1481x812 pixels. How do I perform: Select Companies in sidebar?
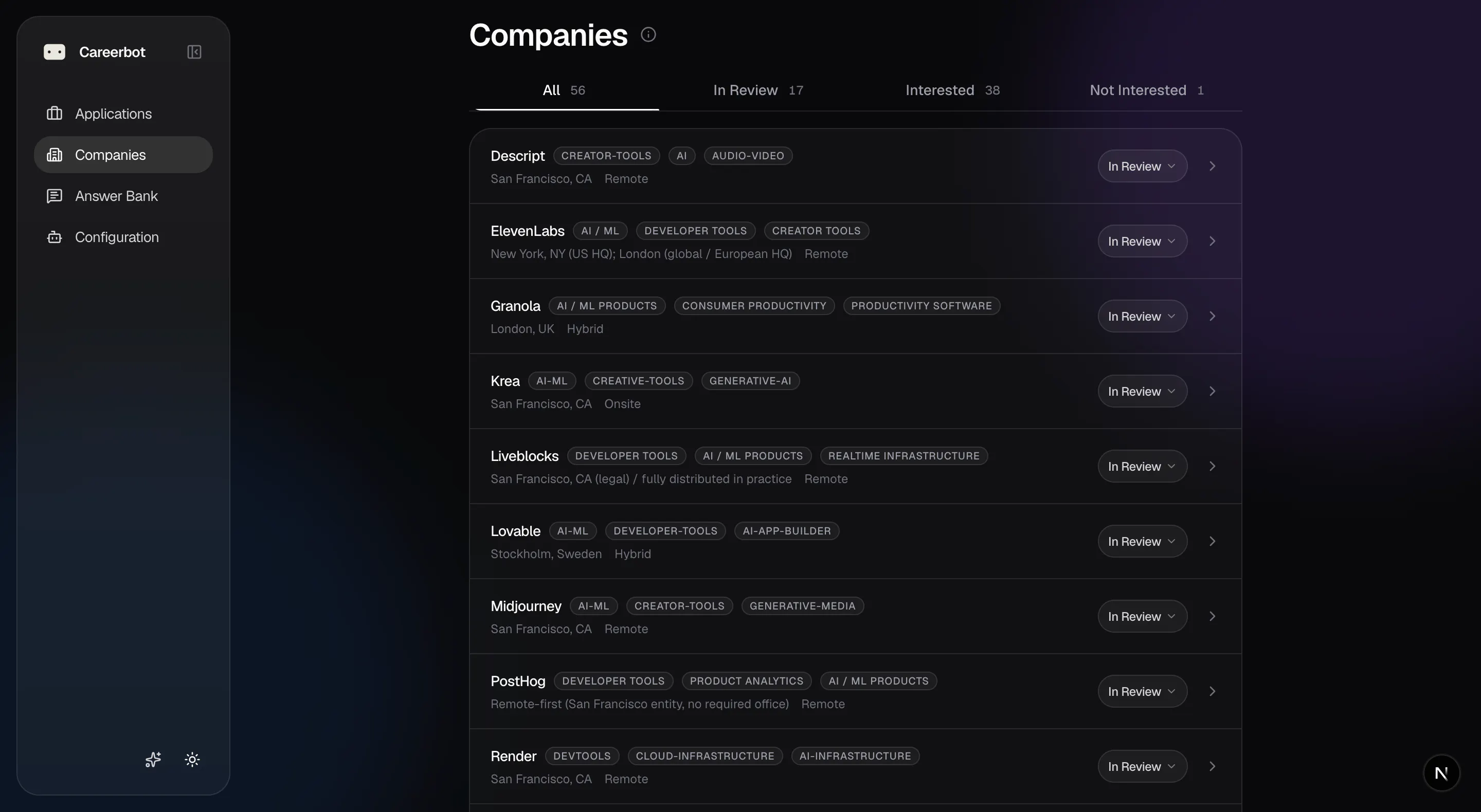point(123,155)
